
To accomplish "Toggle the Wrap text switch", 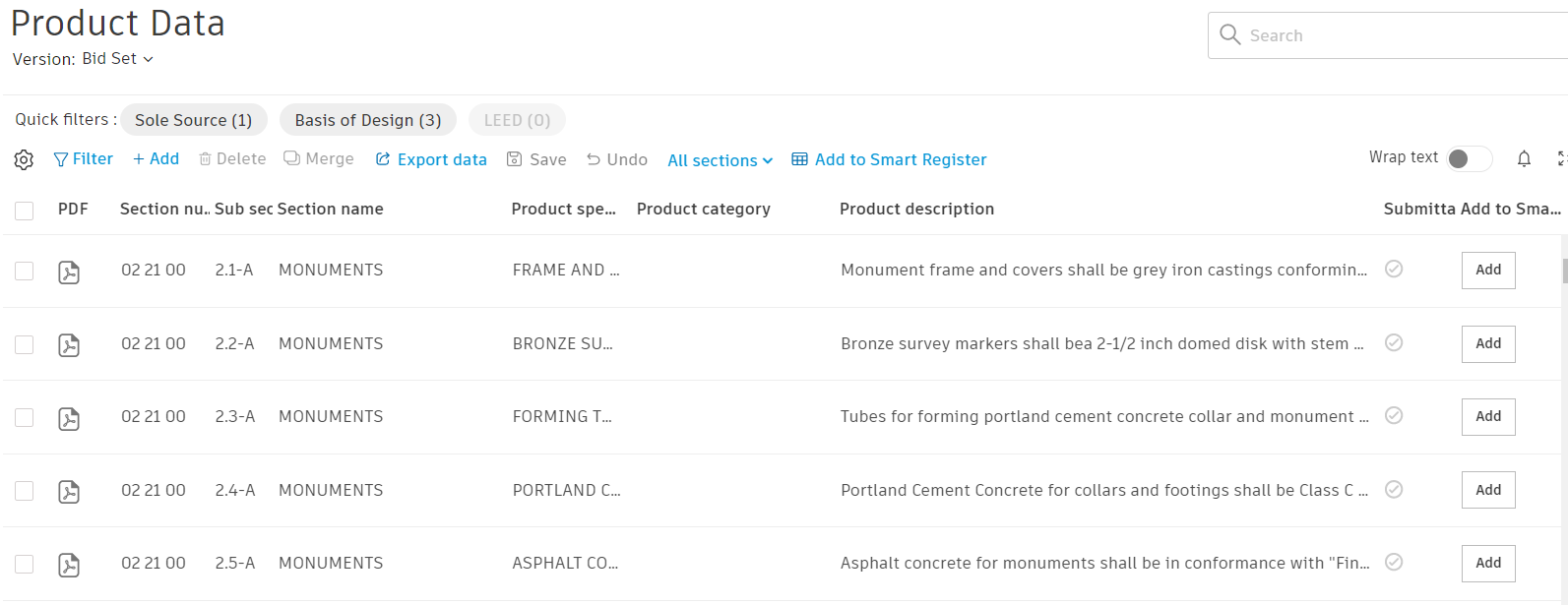I will pyautogui.click(x=1468, y=158).
